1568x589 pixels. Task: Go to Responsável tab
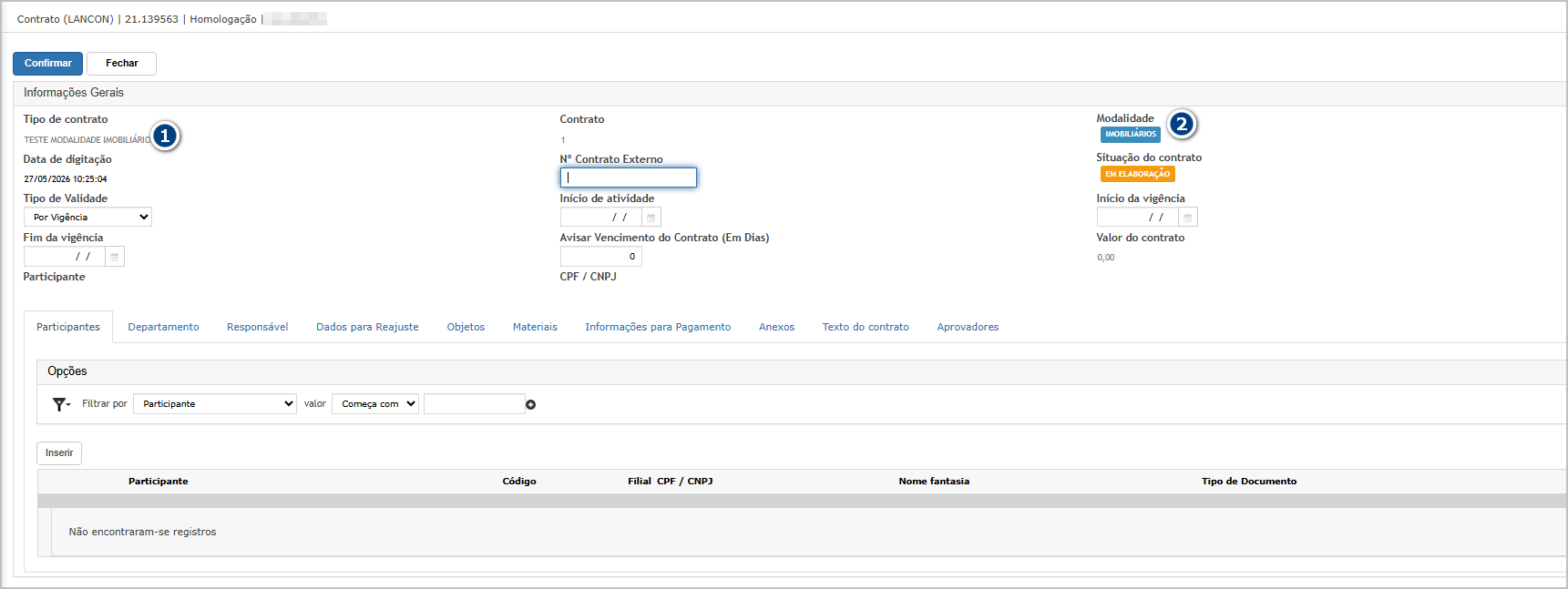coord(258,327)
